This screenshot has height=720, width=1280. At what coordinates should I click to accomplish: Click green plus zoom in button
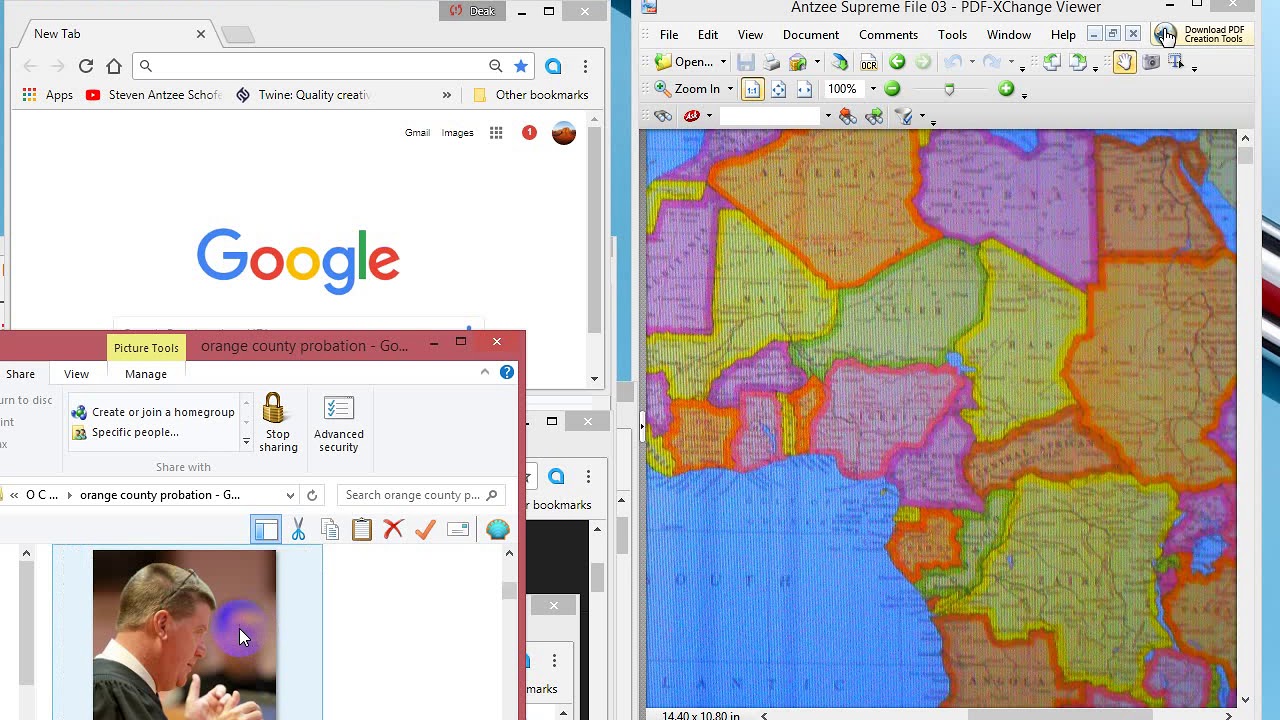(1006, 89)
